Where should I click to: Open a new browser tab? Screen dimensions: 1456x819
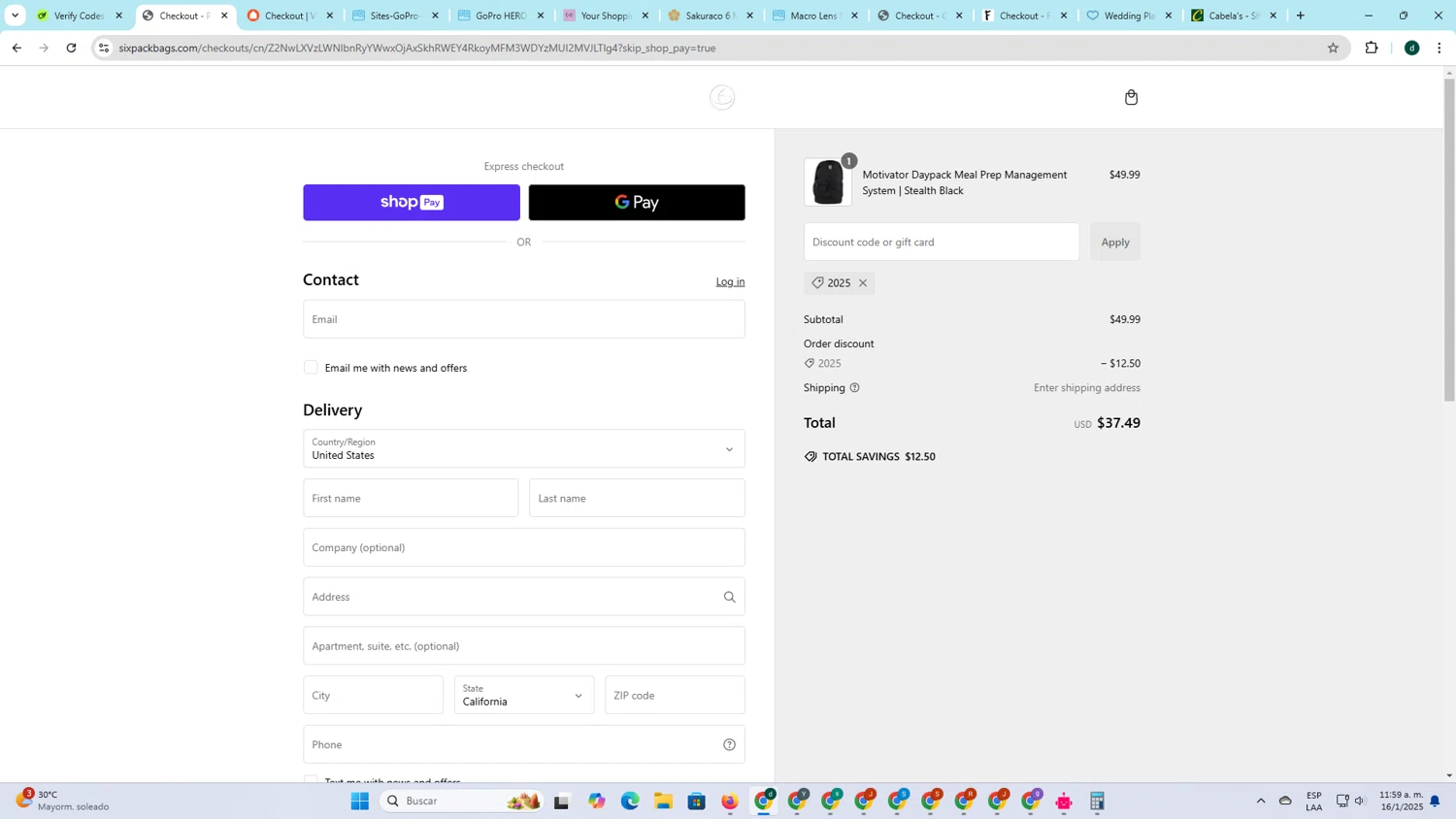(x=1301, y=16)
